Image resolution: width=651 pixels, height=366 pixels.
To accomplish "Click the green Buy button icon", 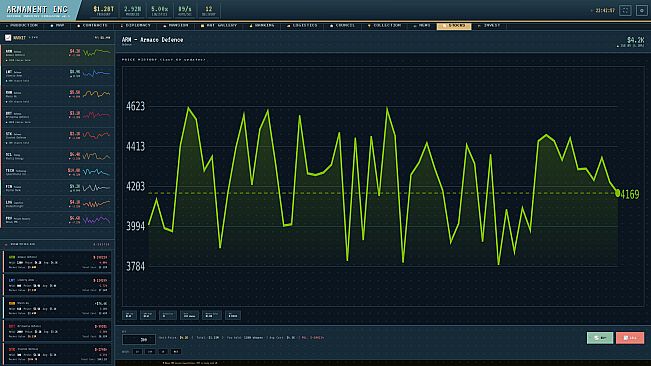I will pos(600,338).
